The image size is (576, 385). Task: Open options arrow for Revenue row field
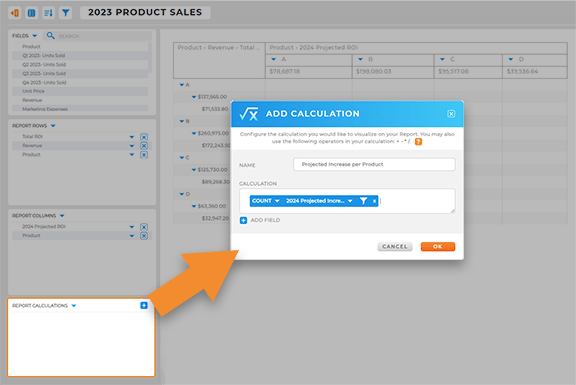coord(132,146)
